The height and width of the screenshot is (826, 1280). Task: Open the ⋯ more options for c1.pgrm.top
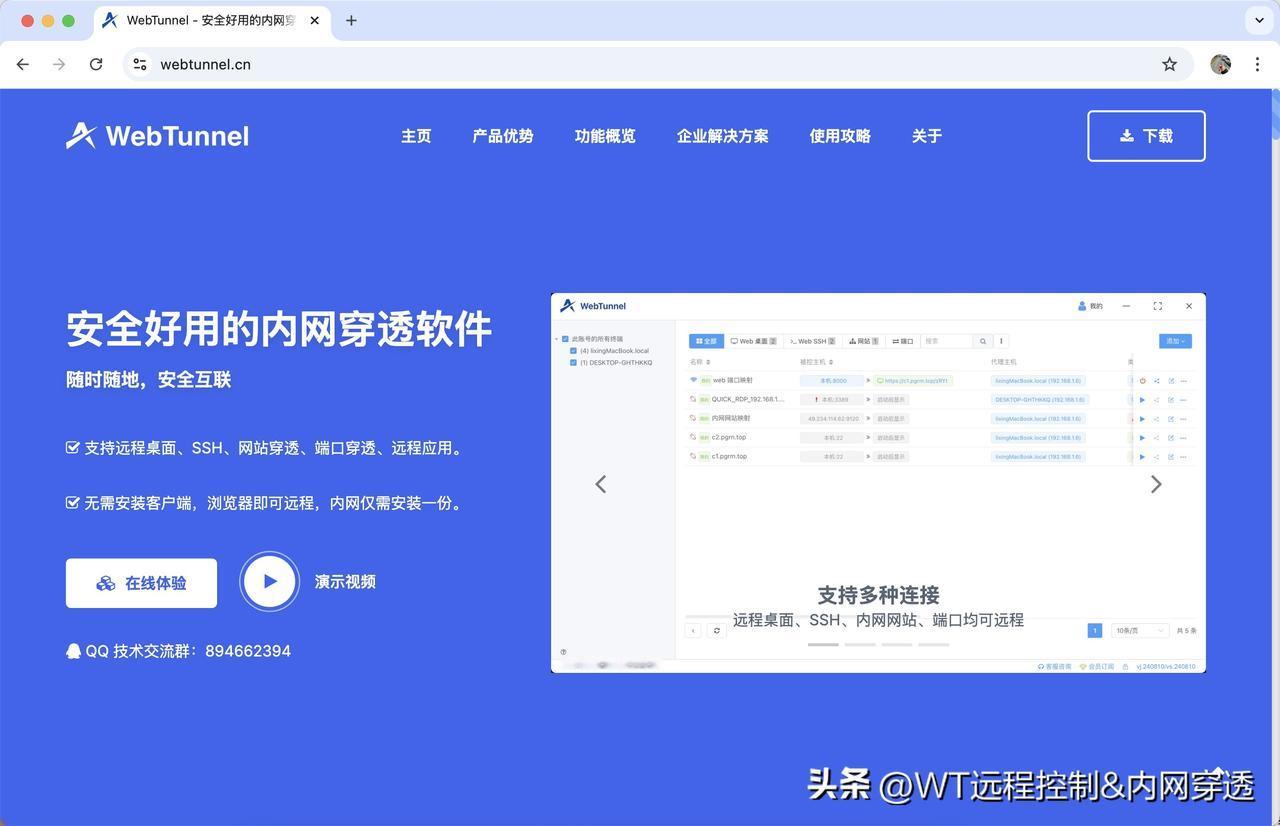click(x=1183, y=456)
